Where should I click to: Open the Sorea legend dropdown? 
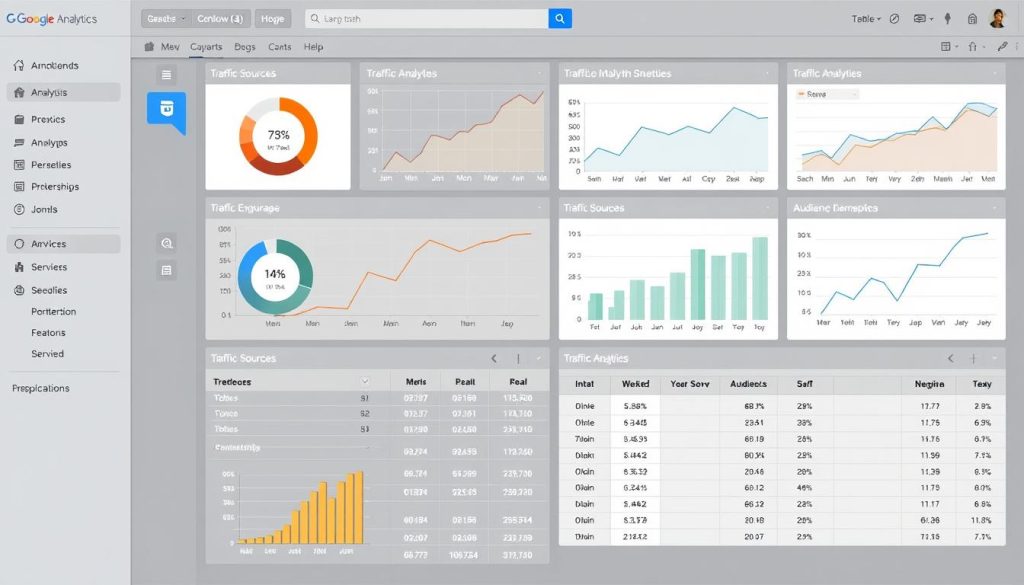pos(827,95)
